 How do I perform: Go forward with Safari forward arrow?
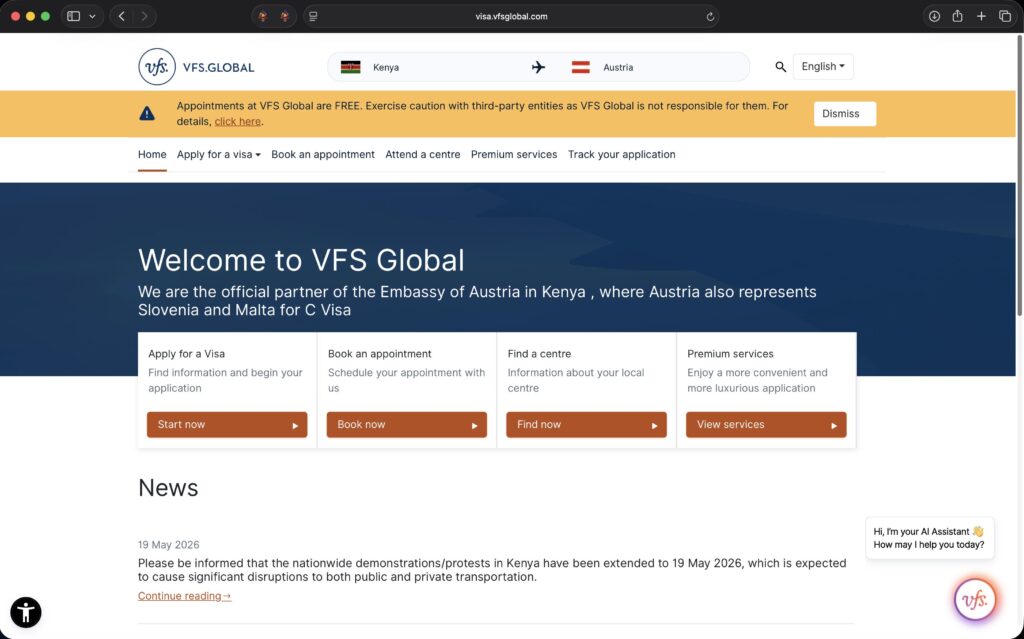point(144,16)
